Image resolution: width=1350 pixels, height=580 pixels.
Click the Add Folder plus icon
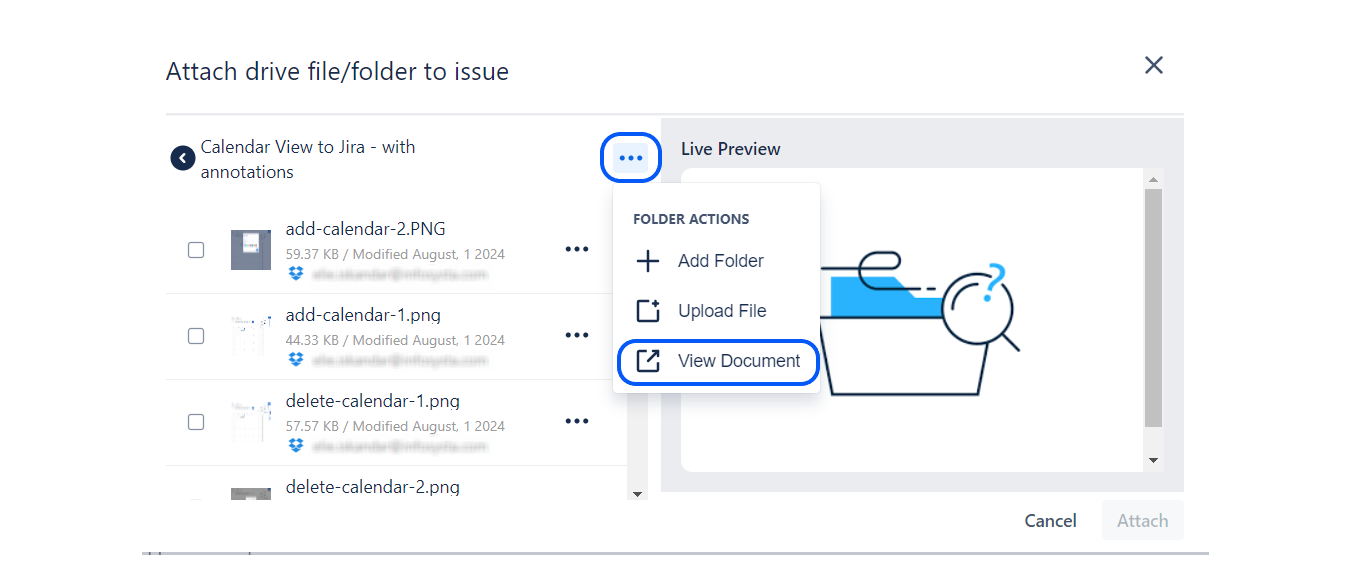click(648, 261)
